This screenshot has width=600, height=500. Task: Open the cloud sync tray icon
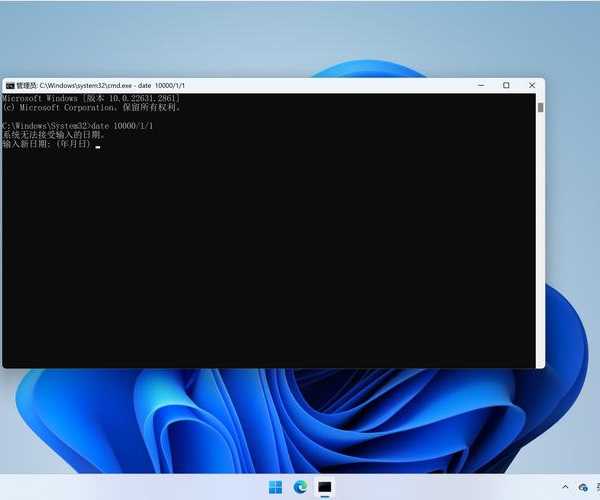(x=583, y=487)
